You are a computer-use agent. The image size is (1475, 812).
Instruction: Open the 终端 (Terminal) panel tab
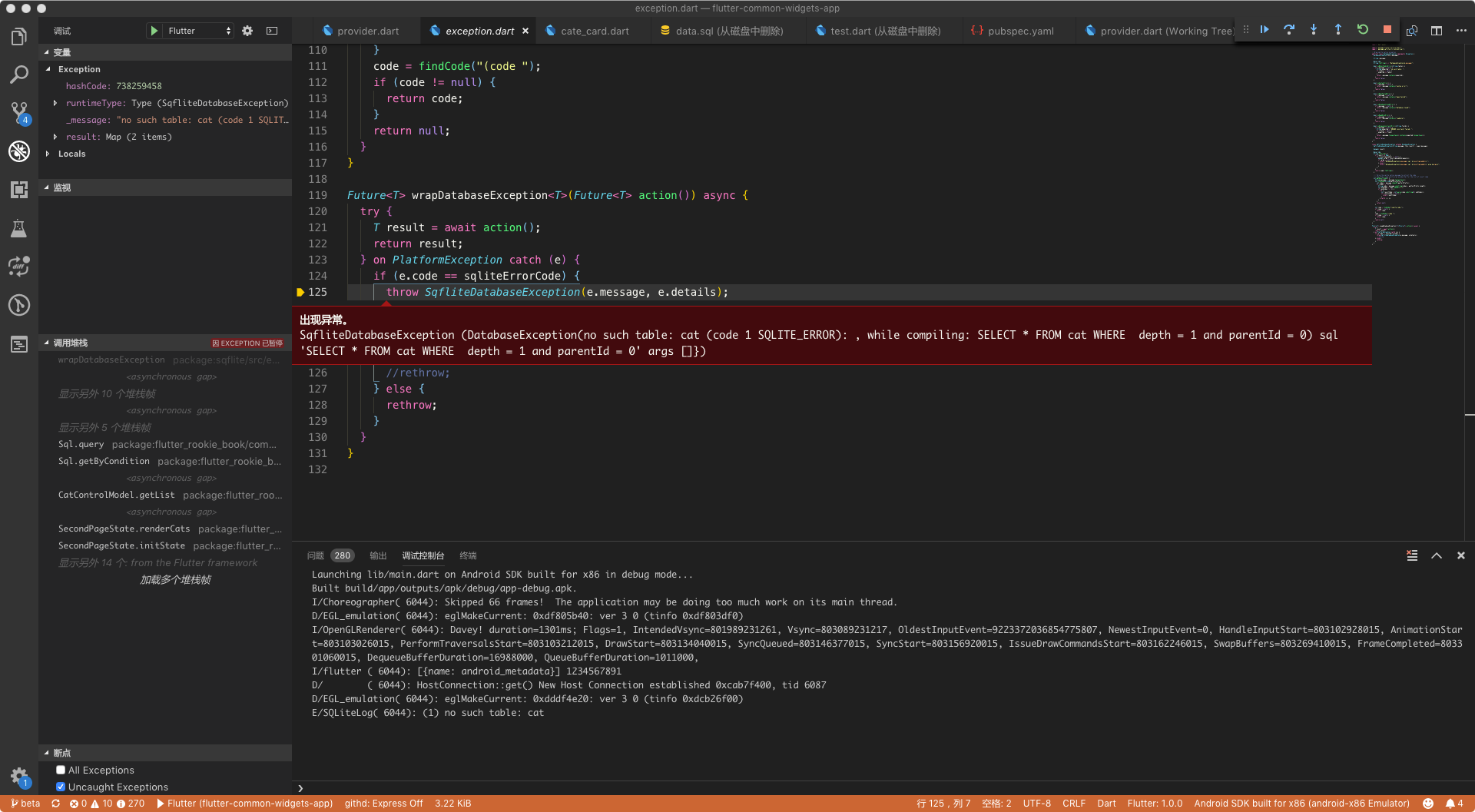[x=468, y=555]
